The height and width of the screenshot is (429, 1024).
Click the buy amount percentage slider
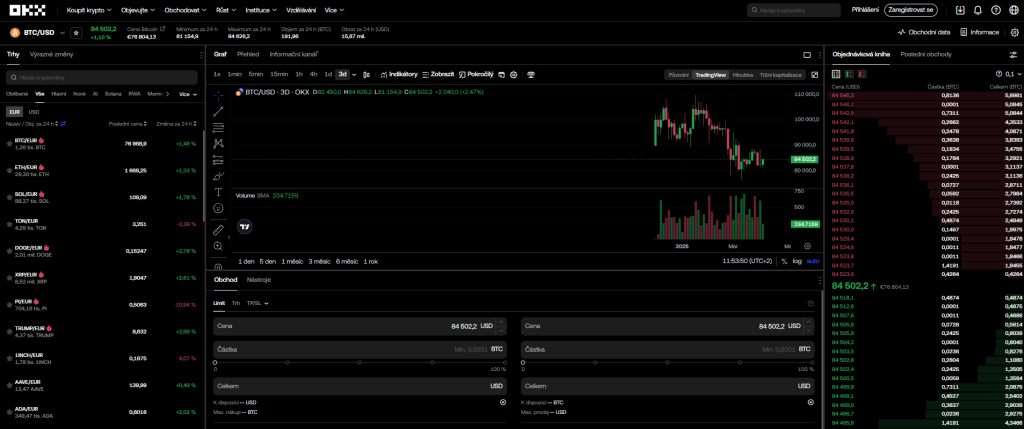(x=360, y=363)
